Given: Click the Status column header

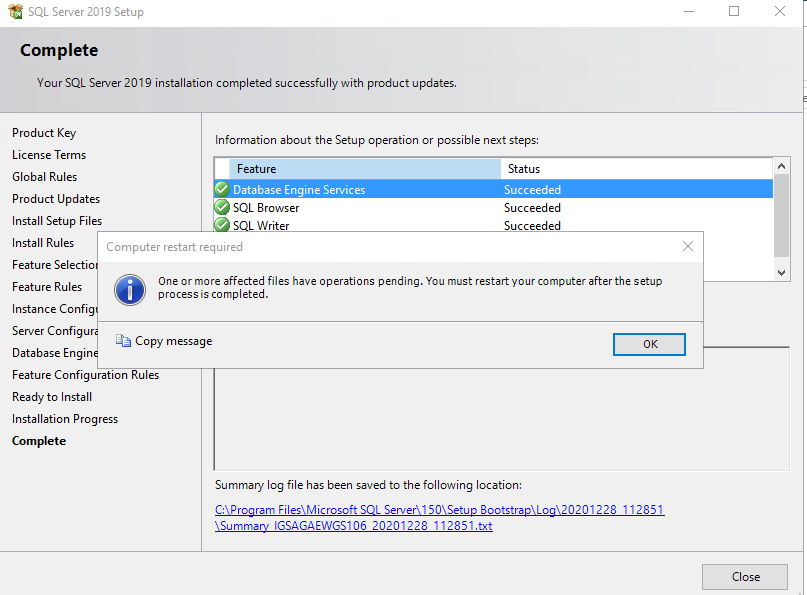Looking at the screenshot, I should (637, 169).
